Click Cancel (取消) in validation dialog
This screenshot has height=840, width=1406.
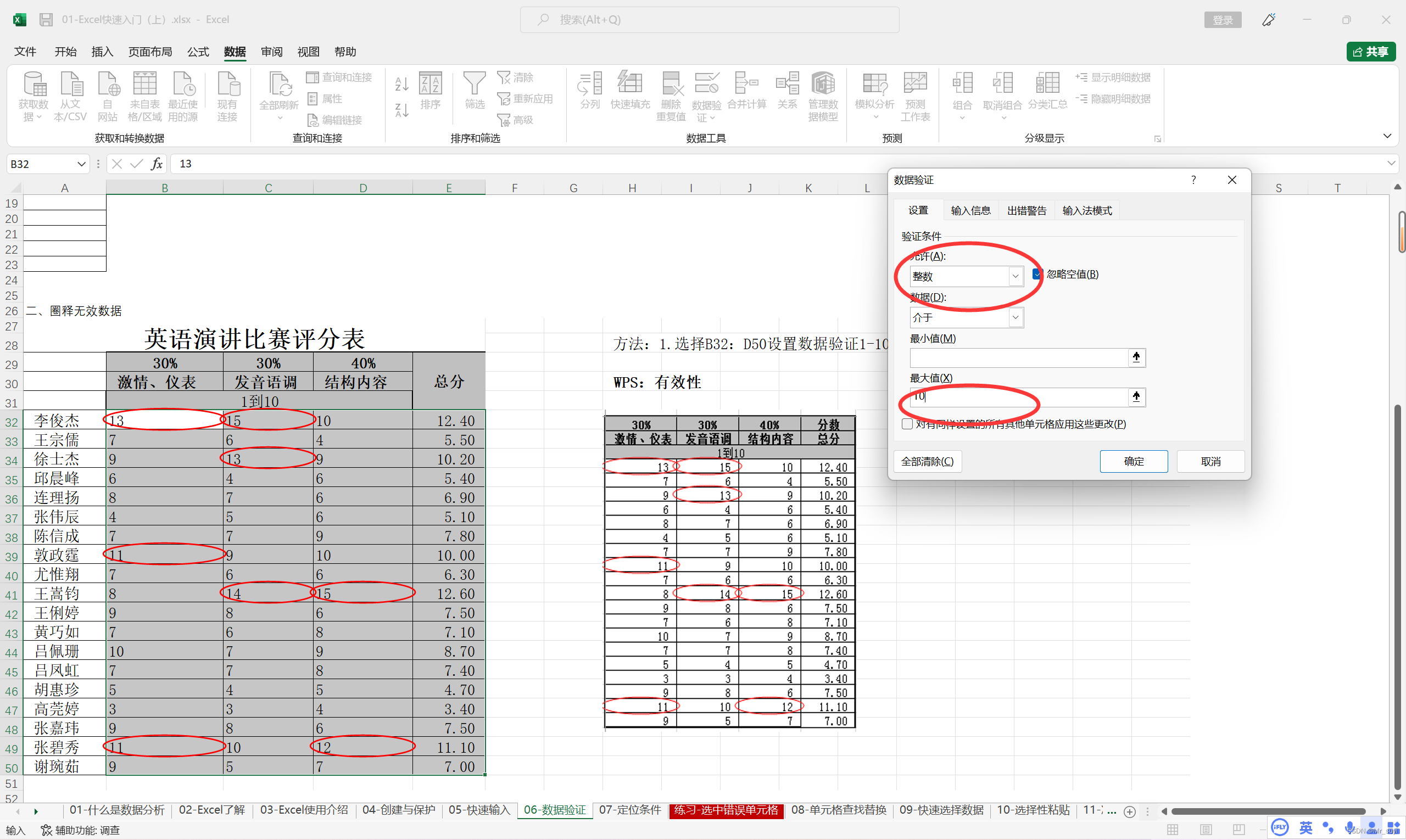click(x=1210, y=461)
